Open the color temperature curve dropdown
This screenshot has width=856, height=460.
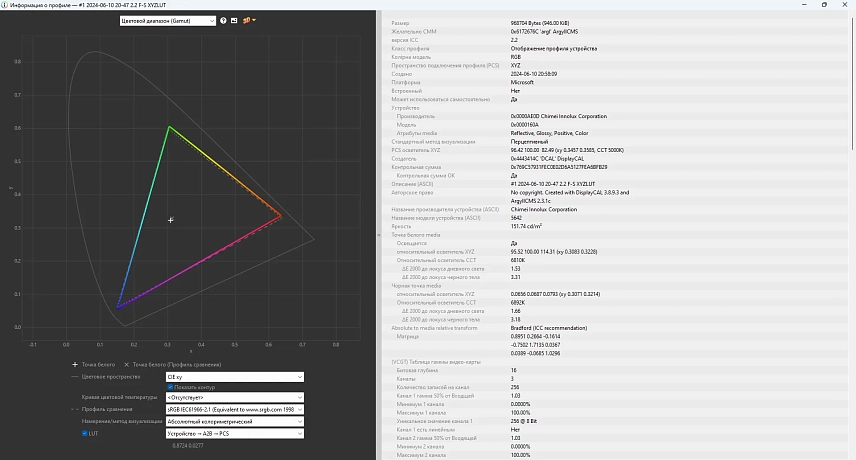(x=234, y=398)
